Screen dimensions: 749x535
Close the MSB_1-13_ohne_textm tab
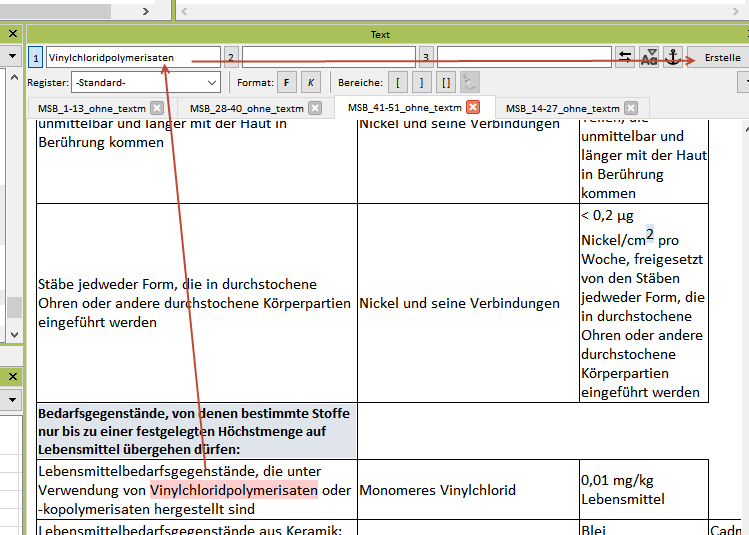pos(156,108)
